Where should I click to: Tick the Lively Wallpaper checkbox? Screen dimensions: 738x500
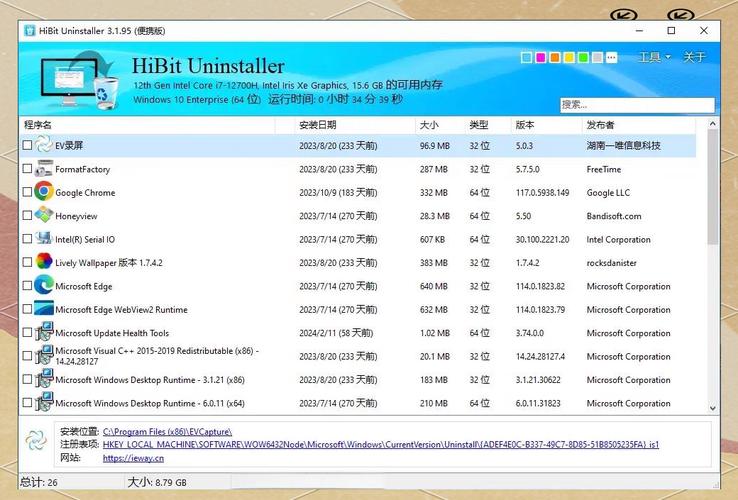coord(27,262)
